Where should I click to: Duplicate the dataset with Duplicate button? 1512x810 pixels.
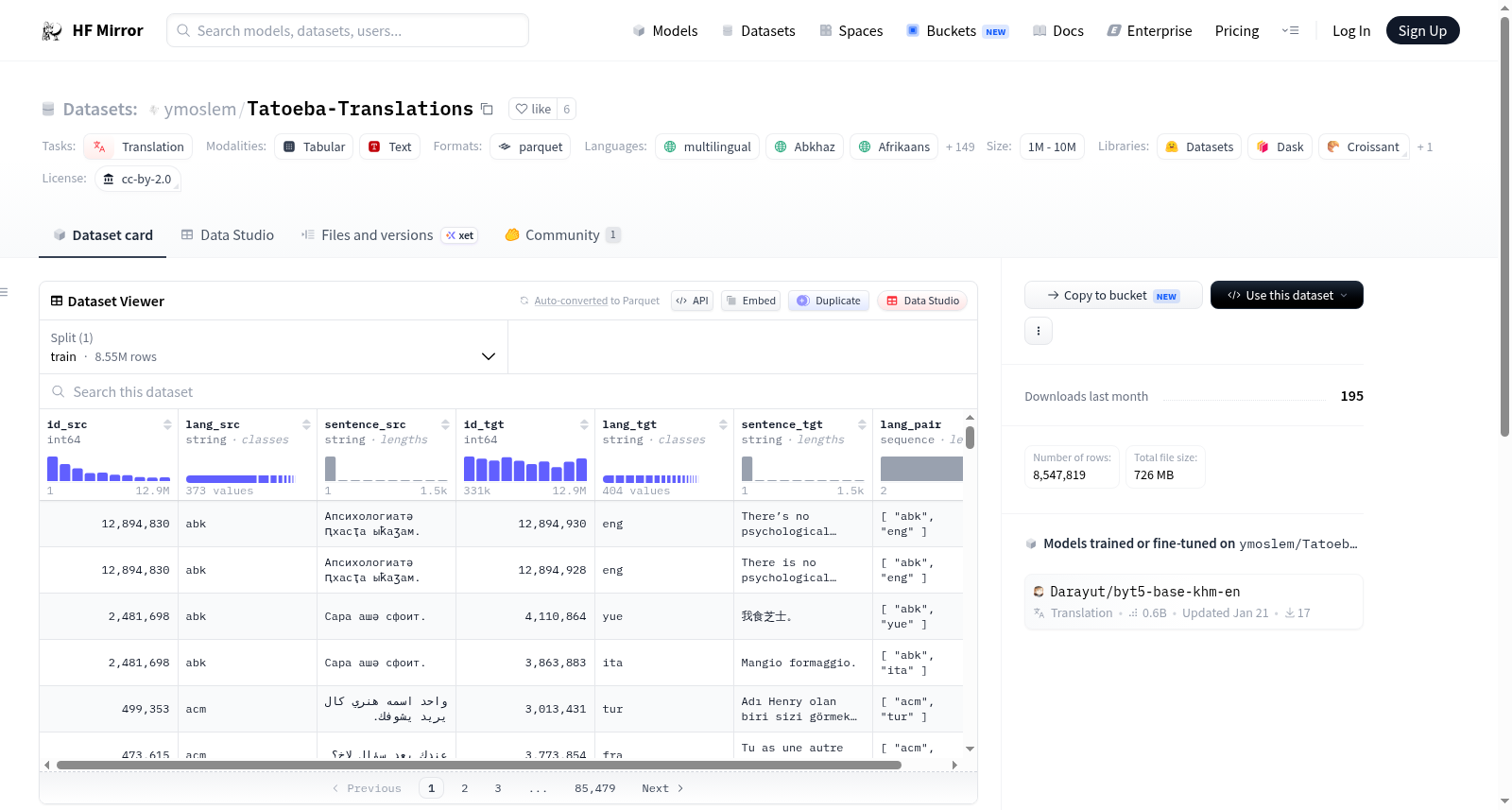click(829, 301)
